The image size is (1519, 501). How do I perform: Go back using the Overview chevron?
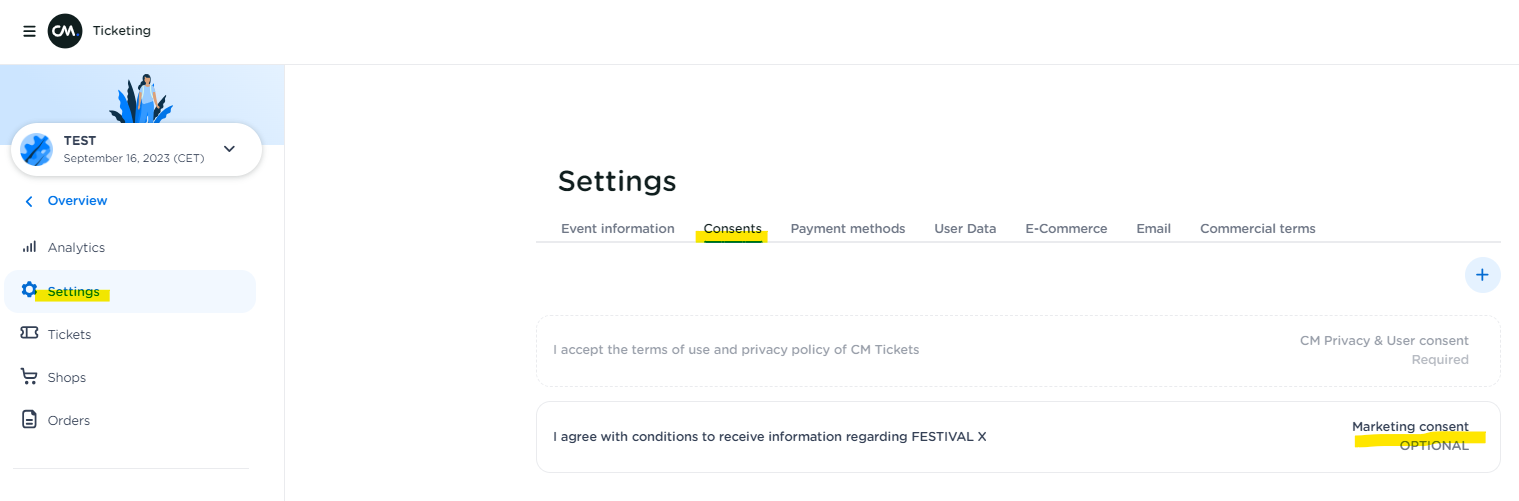(x=29, y=201)
